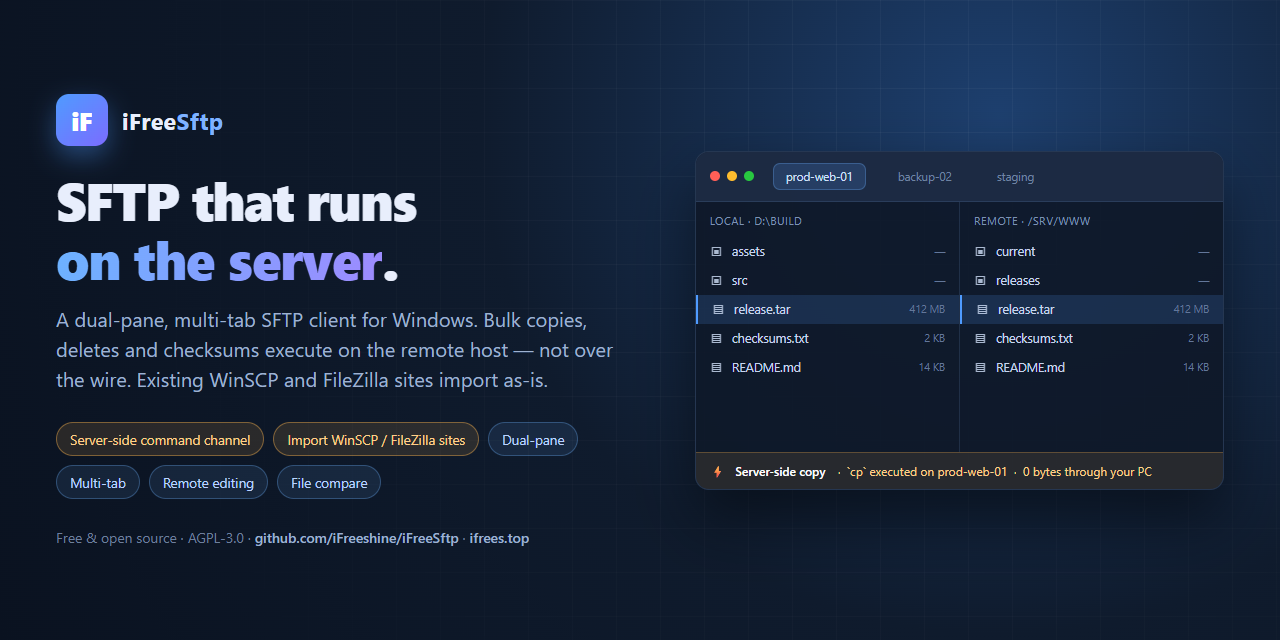Open the backup-02 tab
Viewport: 1280px width, 640px height.
point(925,177)
